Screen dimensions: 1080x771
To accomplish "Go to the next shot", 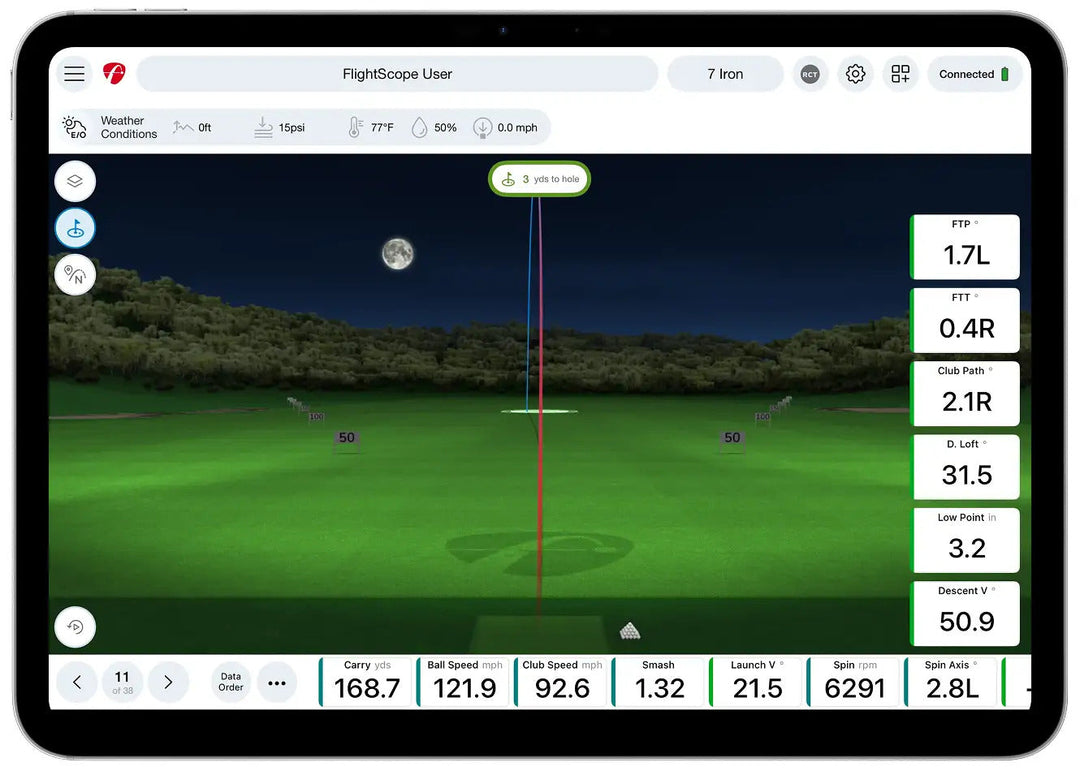I will (x=169, y=682).
